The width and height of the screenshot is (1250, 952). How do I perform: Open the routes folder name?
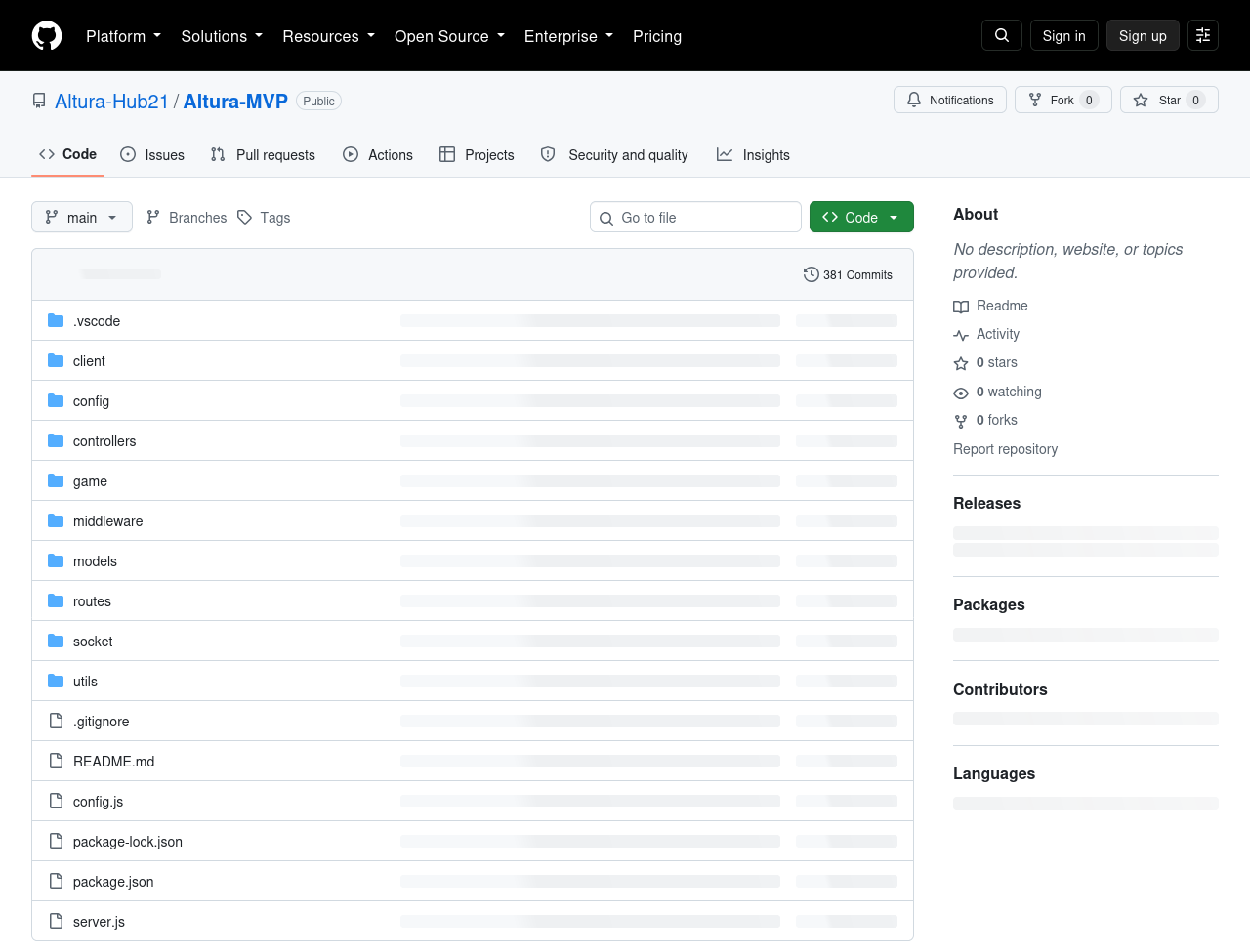pos(92,601)
